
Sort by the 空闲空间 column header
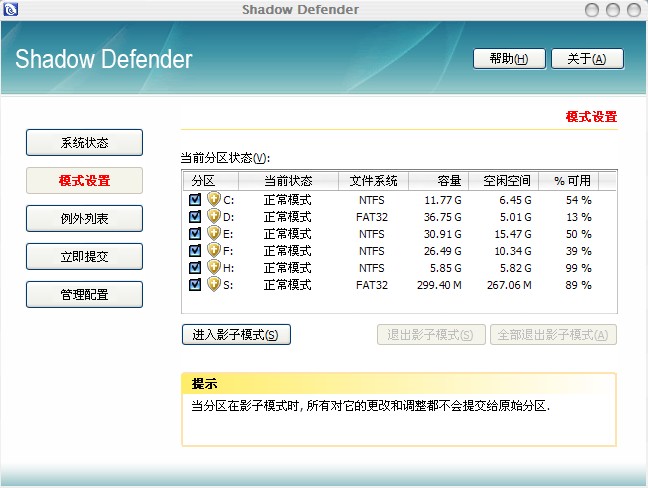pyautogui.click(x=503, y=181)
